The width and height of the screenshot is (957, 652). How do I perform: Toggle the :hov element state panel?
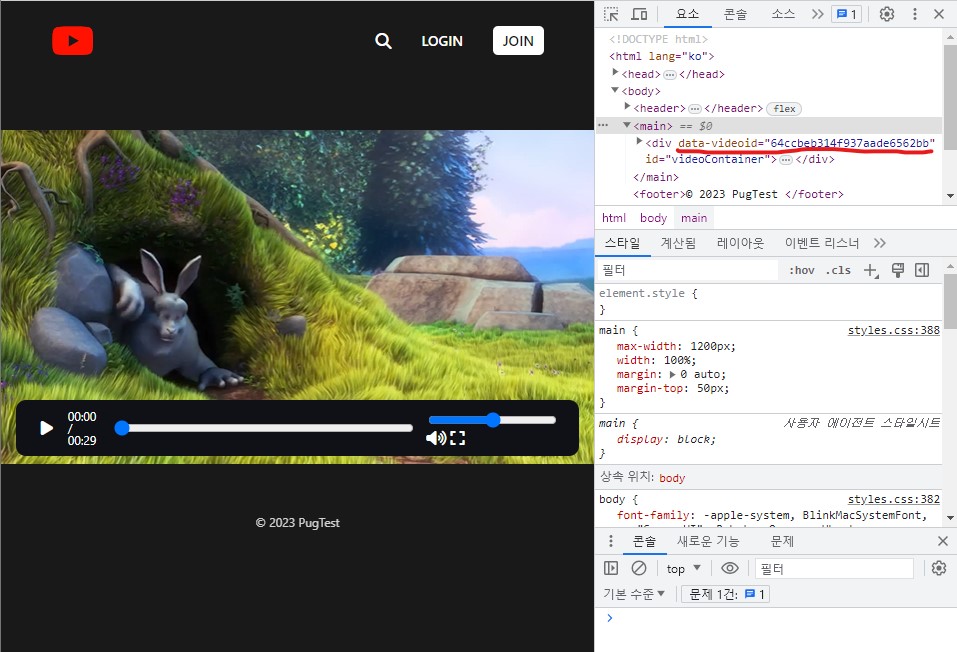click(x=801, y=270)
